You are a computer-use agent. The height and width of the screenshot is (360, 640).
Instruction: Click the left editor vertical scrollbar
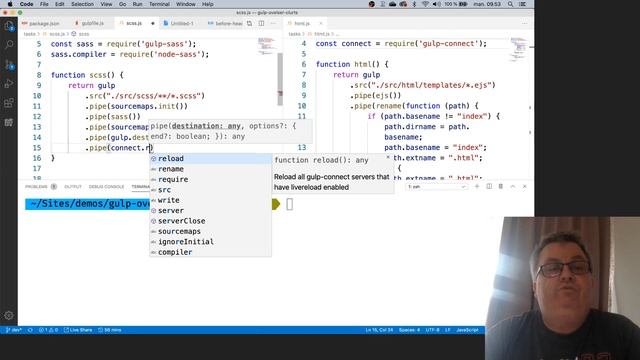point(280,79)
